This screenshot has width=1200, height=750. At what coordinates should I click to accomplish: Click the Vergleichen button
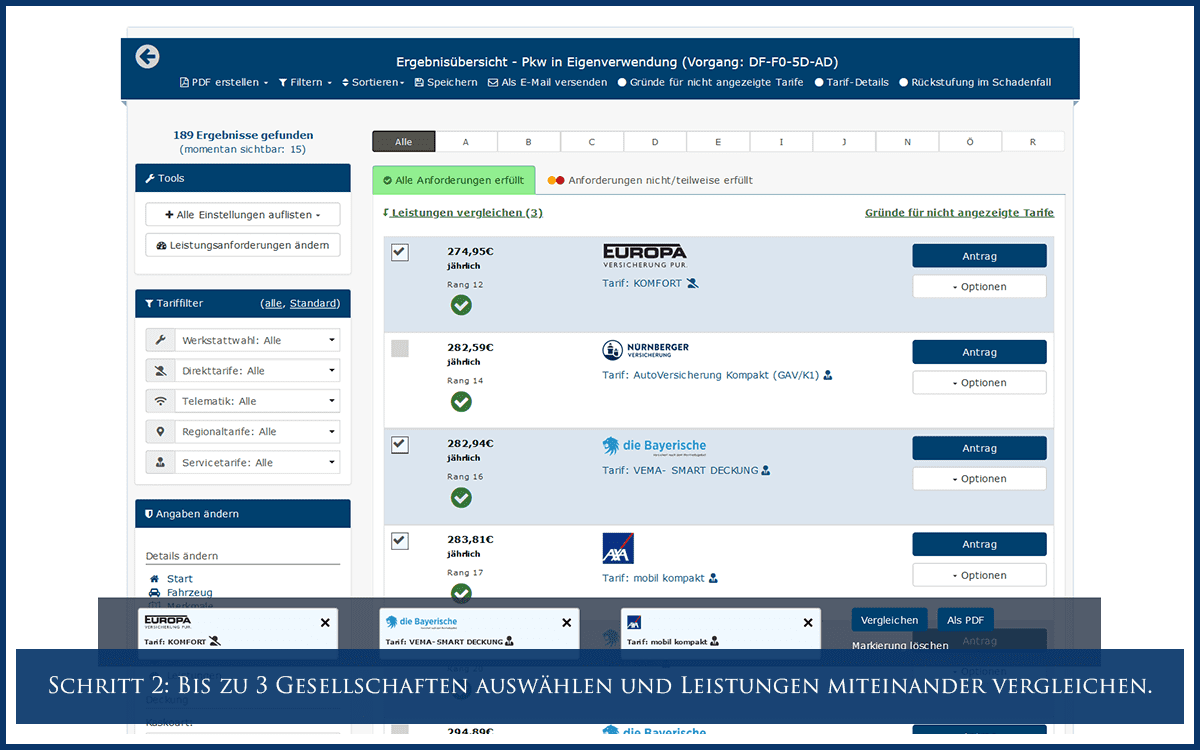tap(889, 620)
